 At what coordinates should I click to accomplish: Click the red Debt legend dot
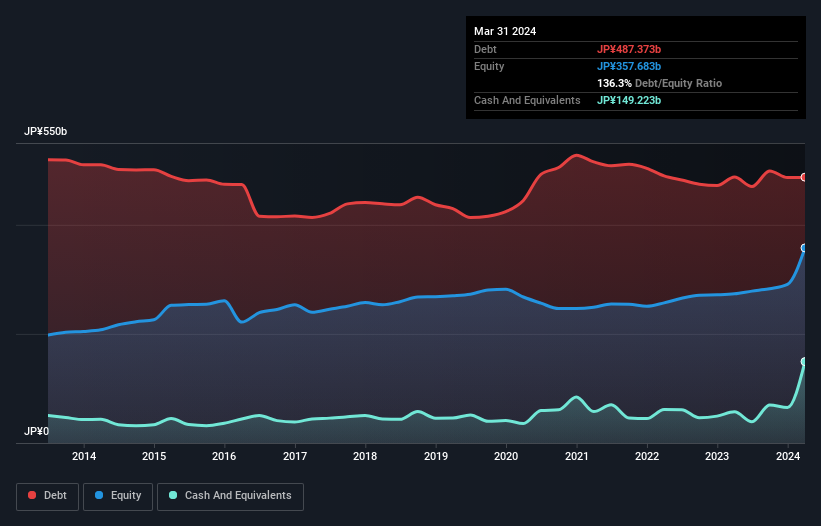(x=32, y=495)
